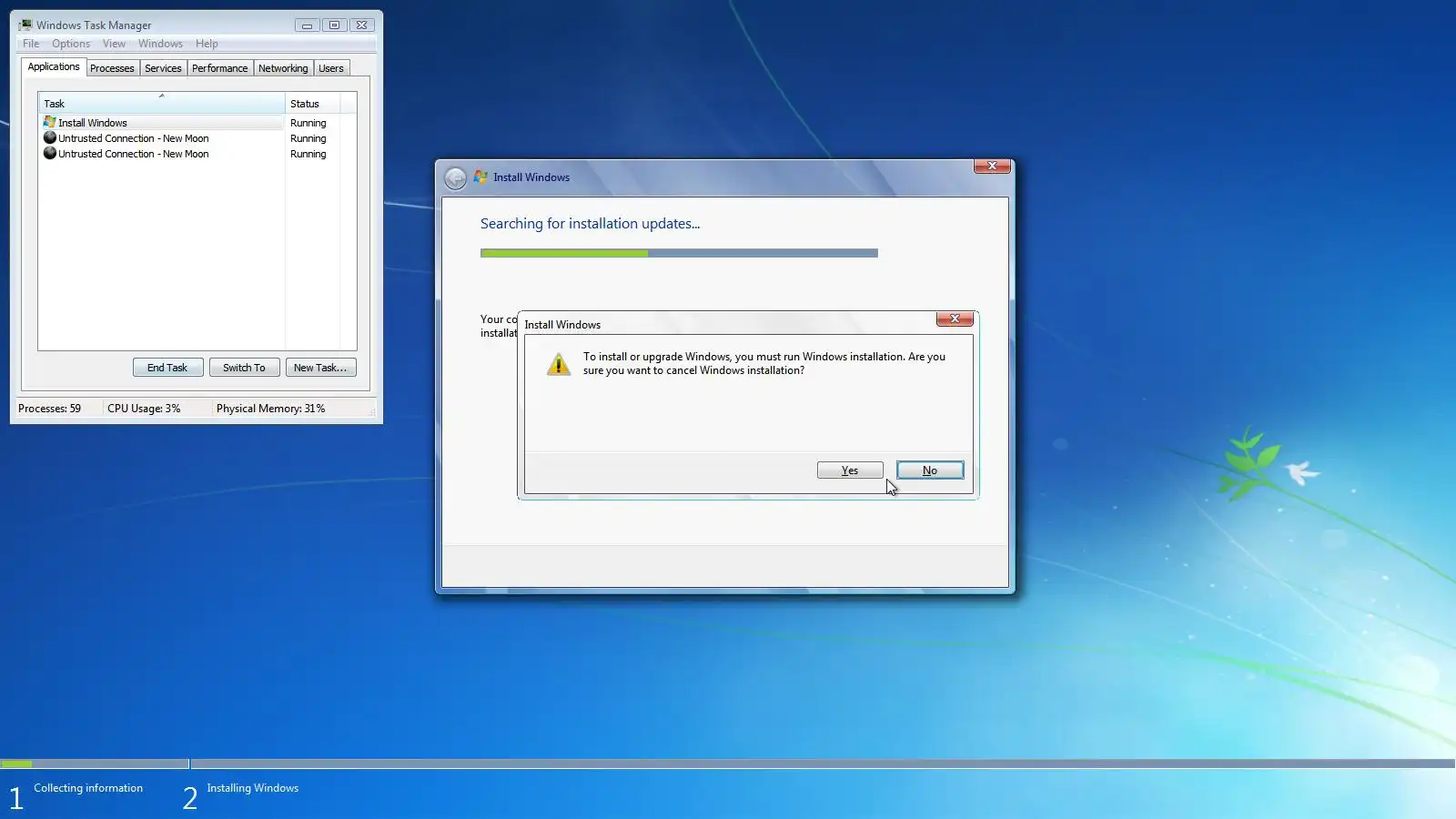Click the CPU Usage: 3% status entry

point(144,409)
